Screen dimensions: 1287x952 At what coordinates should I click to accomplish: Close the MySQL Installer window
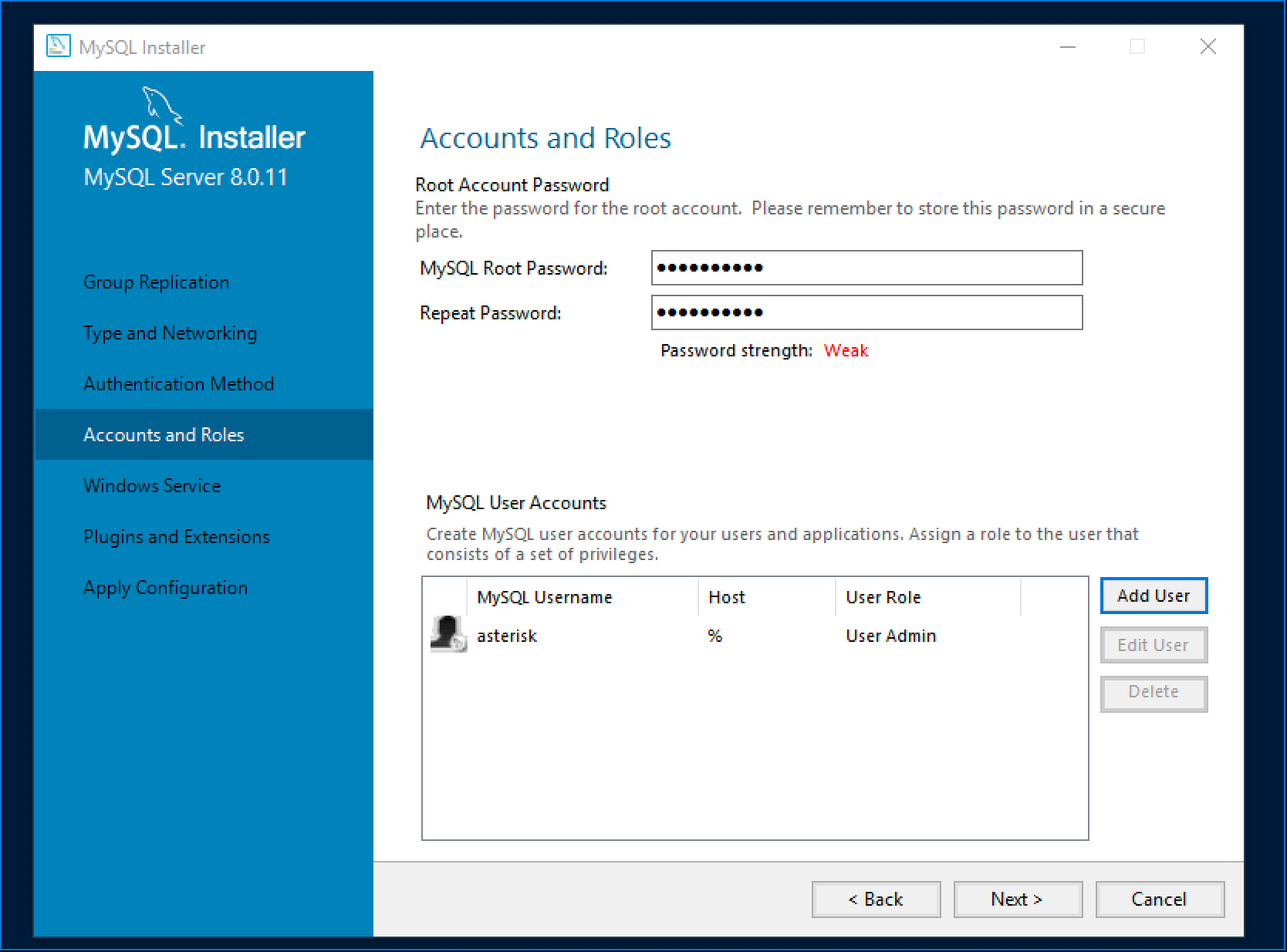click(1208, 47)
